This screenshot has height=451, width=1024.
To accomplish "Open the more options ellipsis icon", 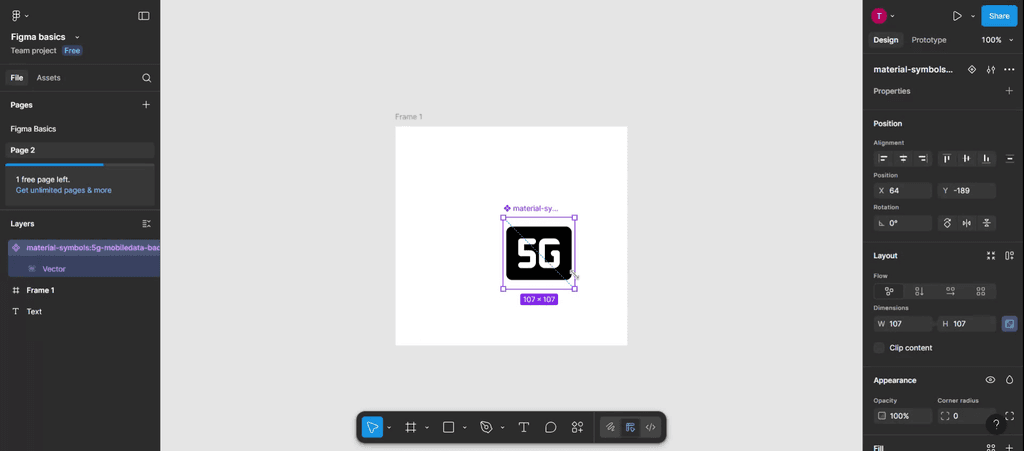I will (1010, 69).
